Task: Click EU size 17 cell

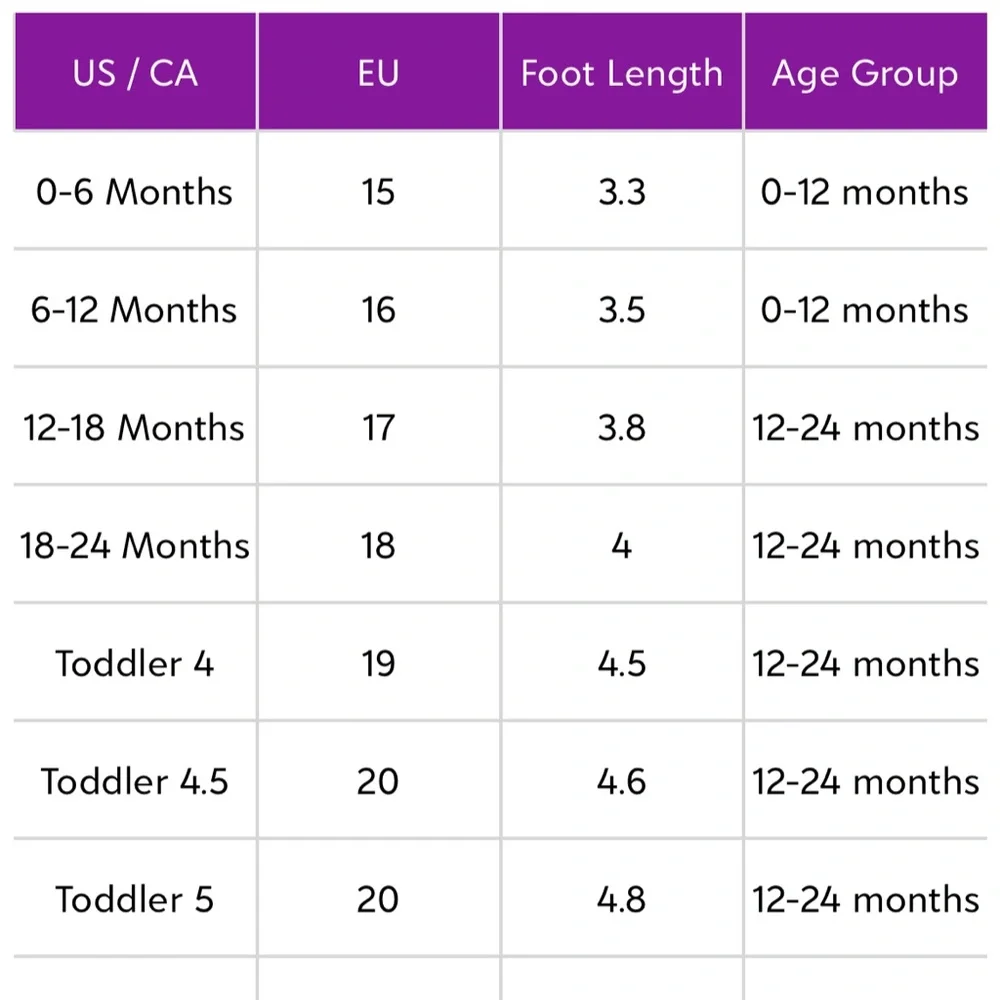Action: pos(379,427)
